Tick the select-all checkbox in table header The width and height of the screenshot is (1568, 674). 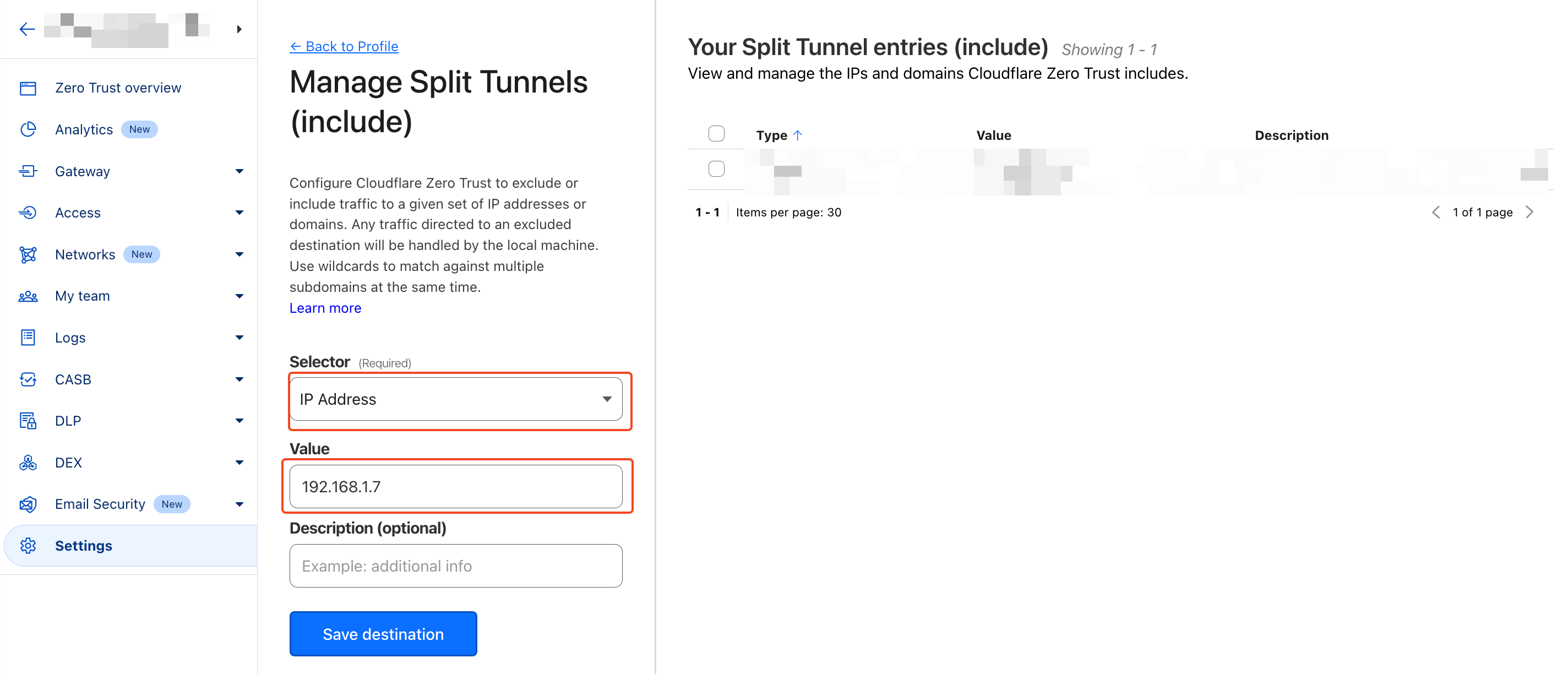(x=716, y=134)
